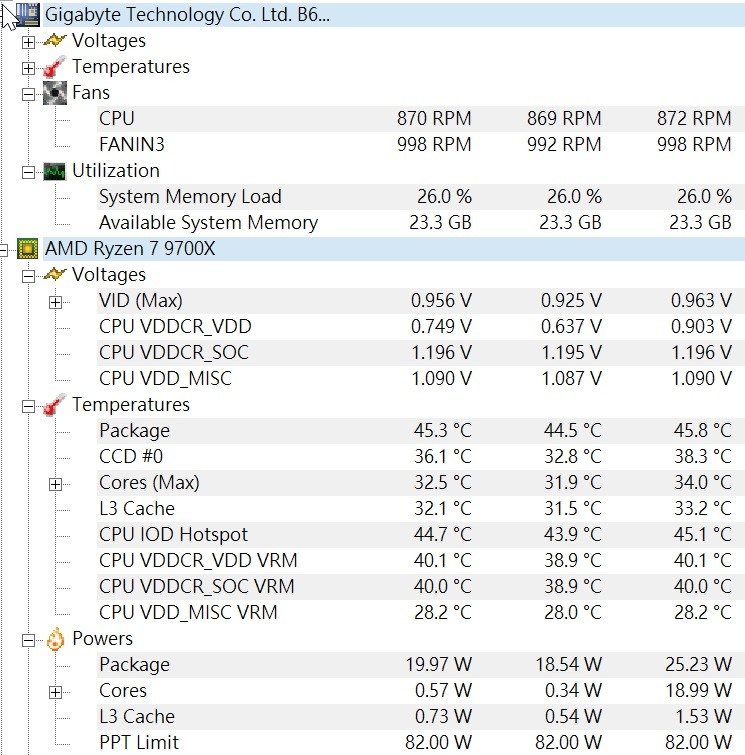Click the 19.97 W Package power value

(438, 664)
